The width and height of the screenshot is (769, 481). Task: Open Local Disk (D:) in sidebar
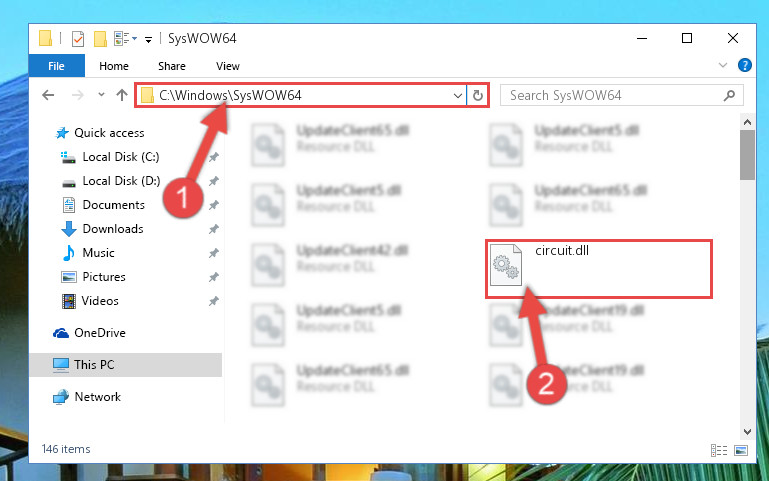point(121,181)
